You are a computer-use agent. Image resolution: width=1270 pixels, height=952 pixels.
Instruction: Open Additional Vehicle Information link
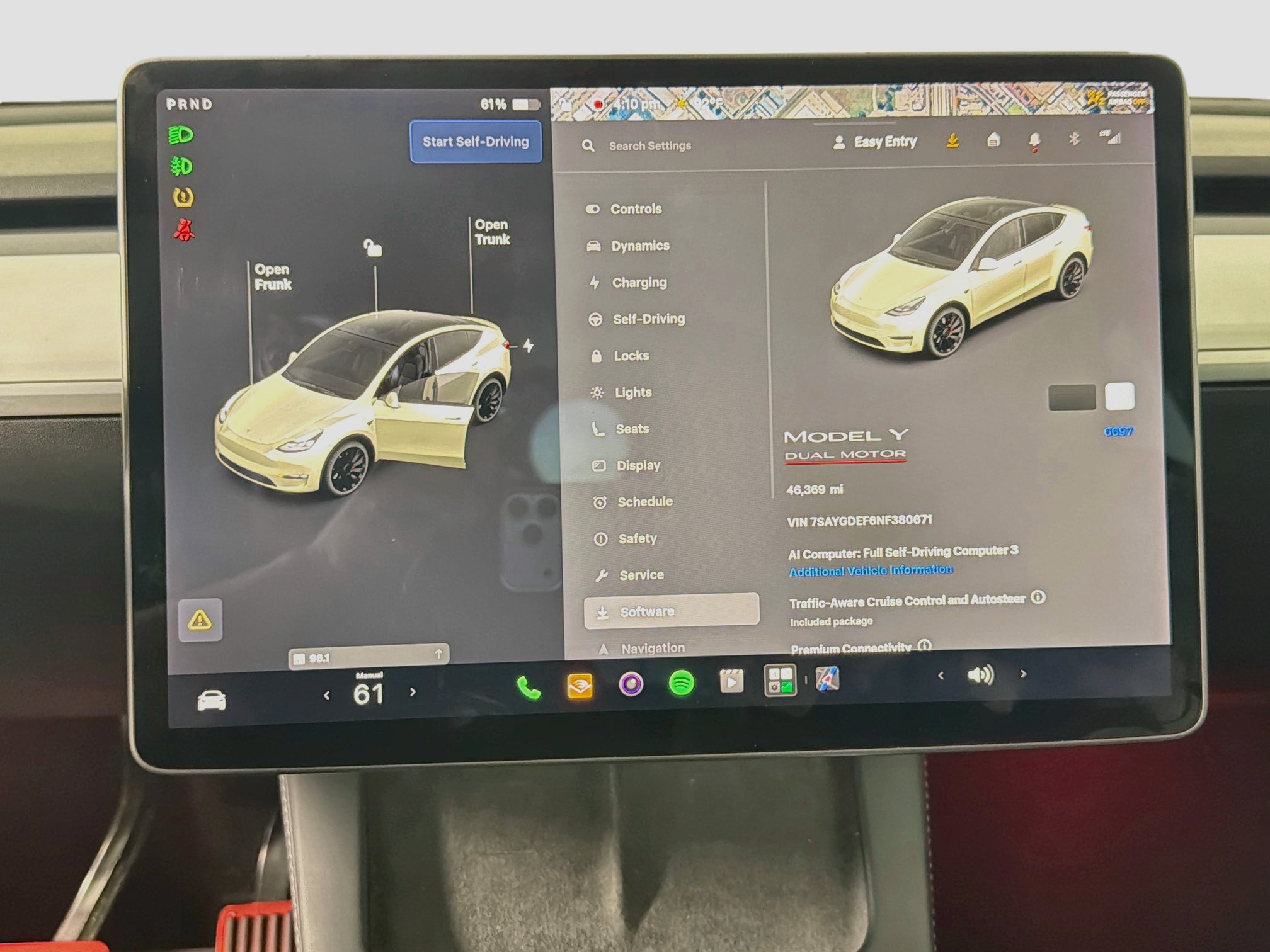click(871, 570)
